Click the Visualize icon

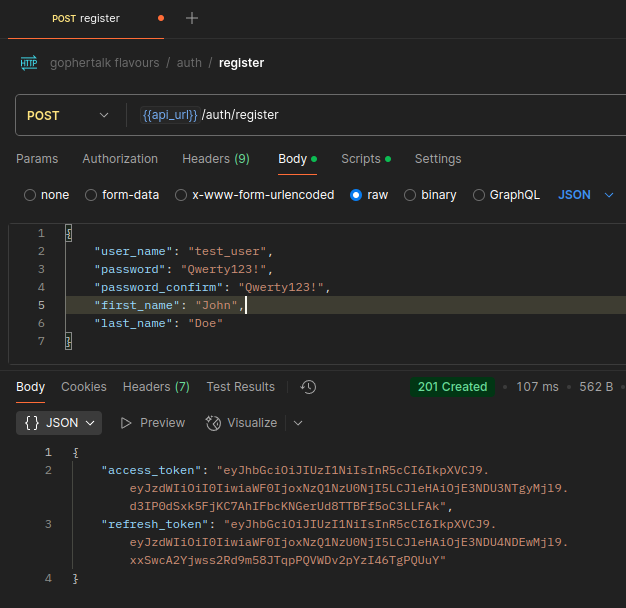click(213, 423)
